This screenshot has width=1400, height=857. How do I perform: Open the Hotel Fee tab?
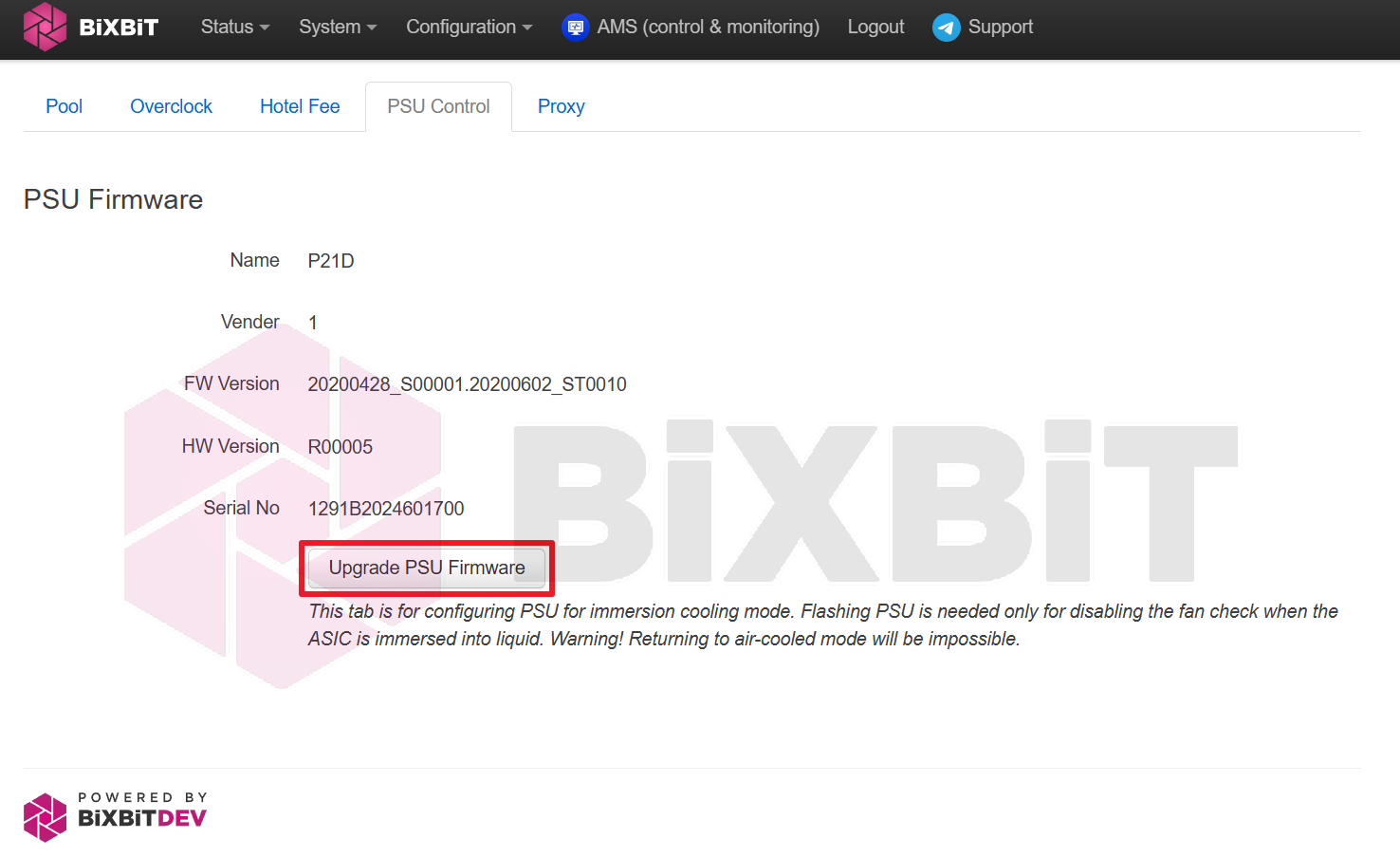point(300,106)
